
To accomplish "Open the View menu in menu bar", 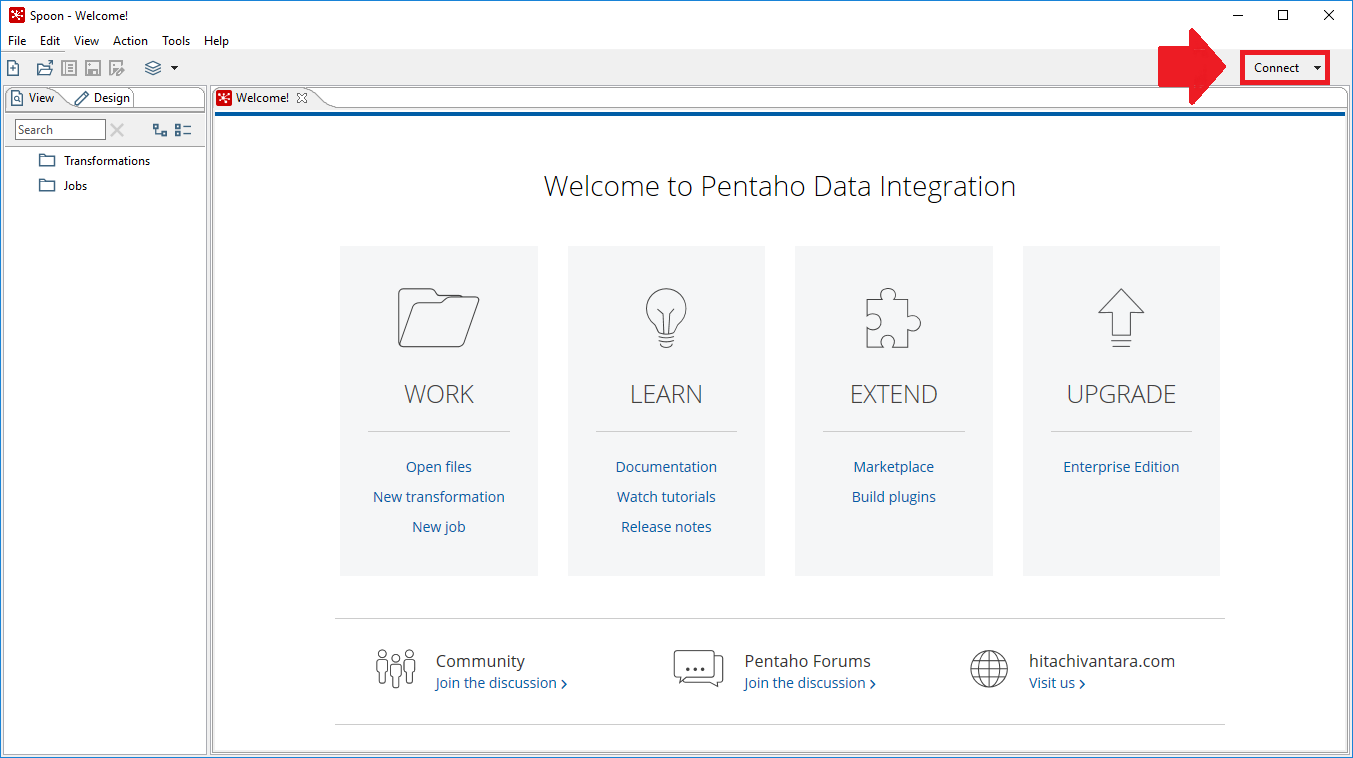I will 87,41.
